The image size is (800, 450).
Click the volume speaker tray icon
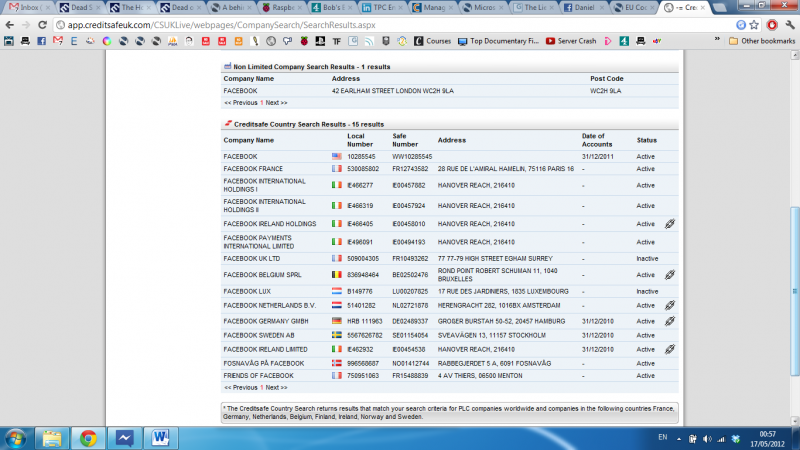(707, 439)
